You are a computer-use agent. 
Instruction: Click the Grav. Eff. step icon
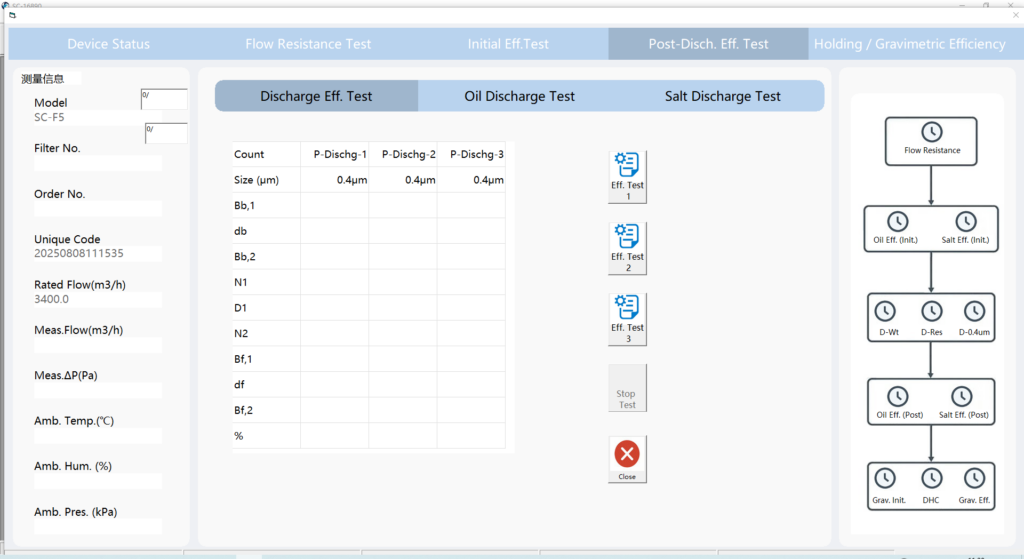(973, 479)
